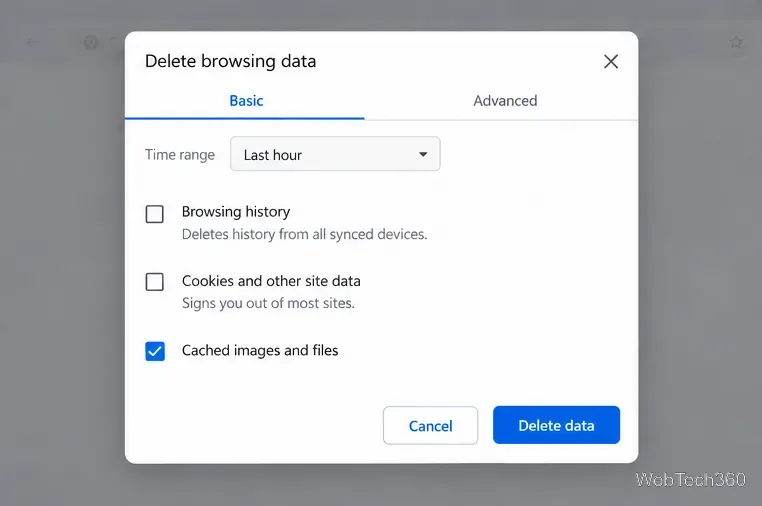Image resolution: width=762 pixels, height=506 pixels.
Task: Click the bookmark star icon behind dialog
Action: click(735, 42)
